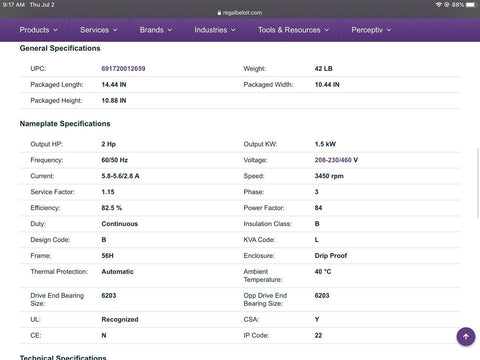Tap the Wi-Fi status icon
The width and height of the screenshot is (480, 360).
click(439, 5)
